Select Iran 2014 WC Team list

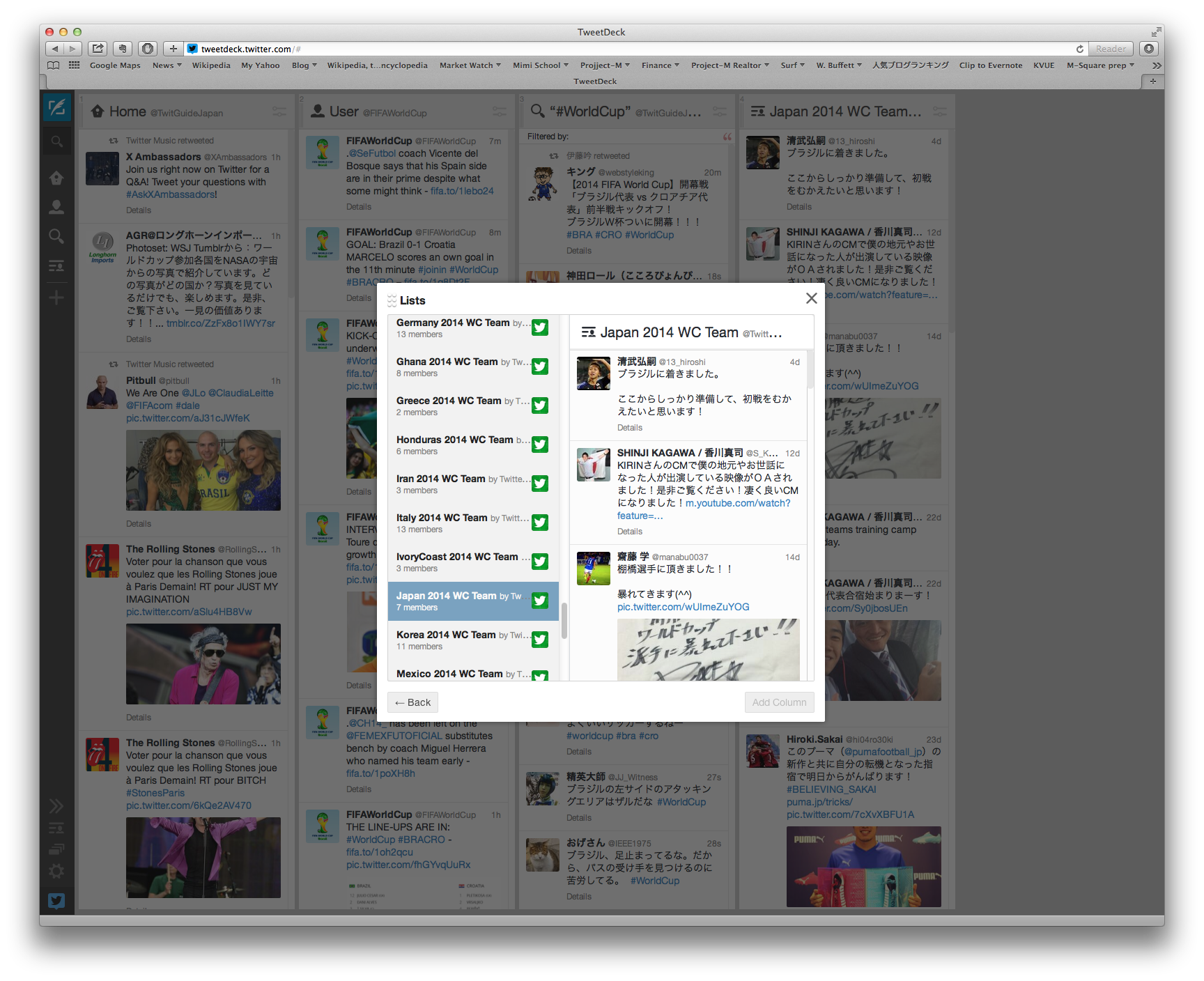(473, 484)
